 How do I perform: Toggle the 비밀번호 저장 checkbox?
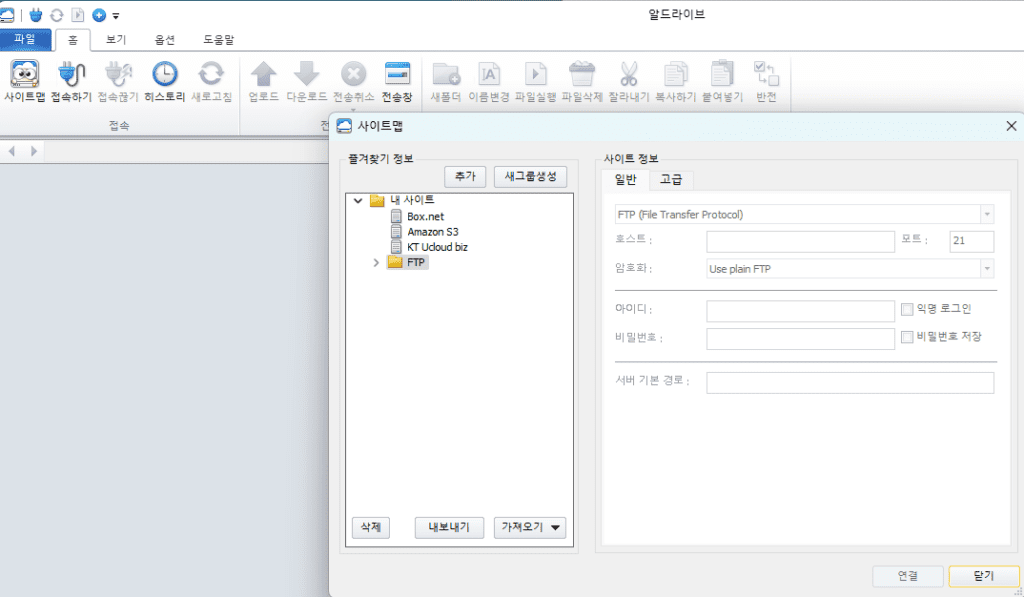click(906, 337)
